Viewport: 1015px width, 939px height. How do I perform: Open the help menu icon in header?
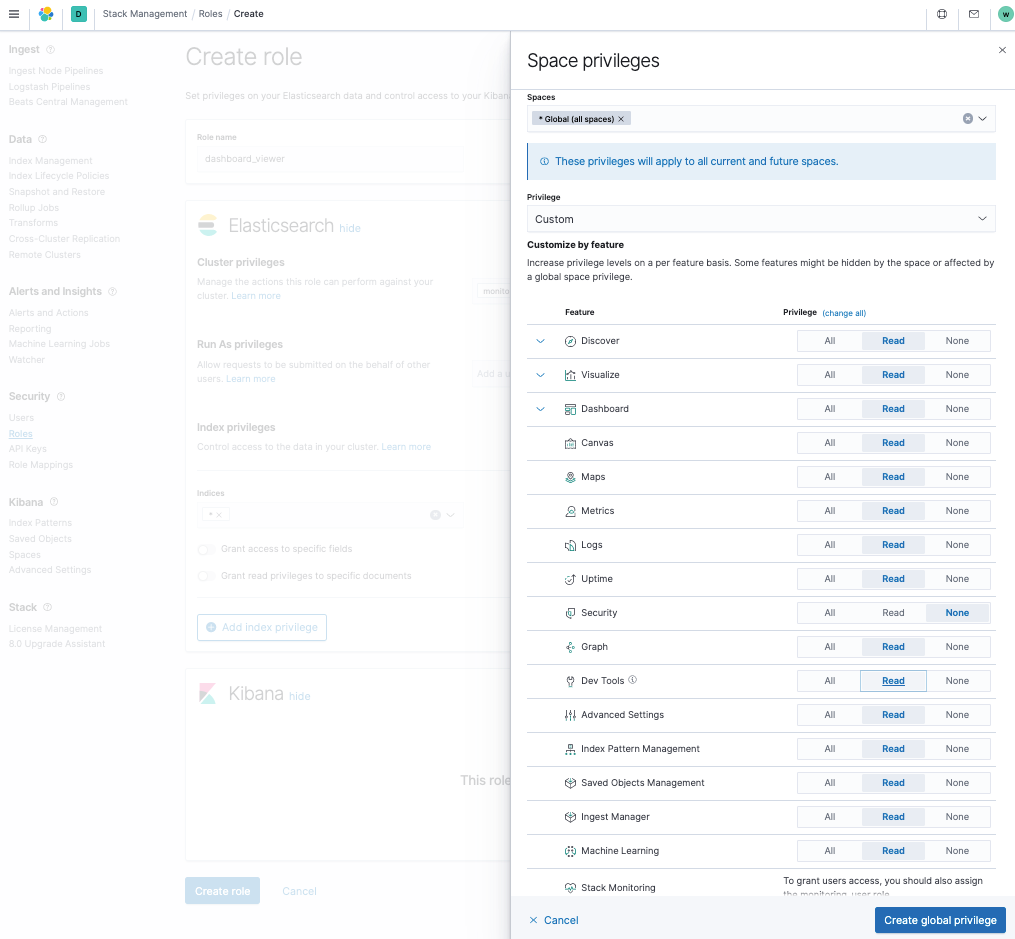click(x=942, y=14)
